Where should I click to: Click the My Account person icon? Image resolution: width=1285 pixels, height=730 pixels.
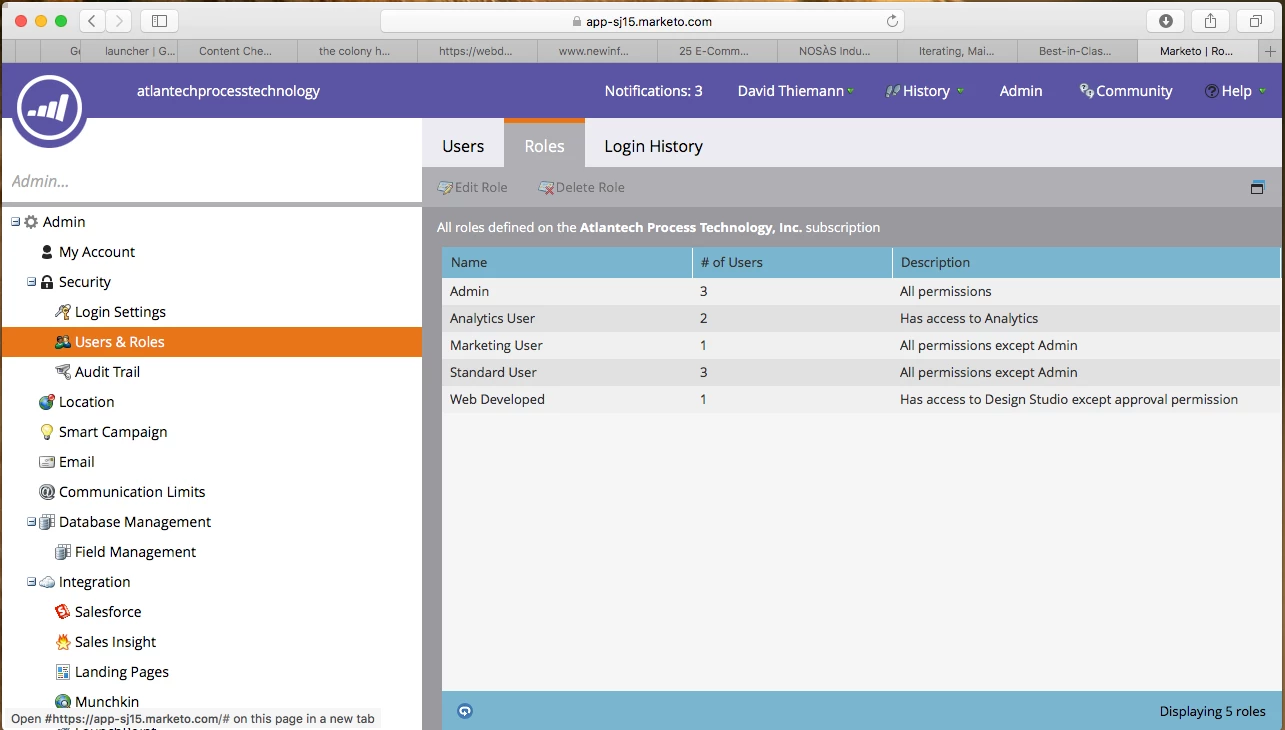click(47, 252)
